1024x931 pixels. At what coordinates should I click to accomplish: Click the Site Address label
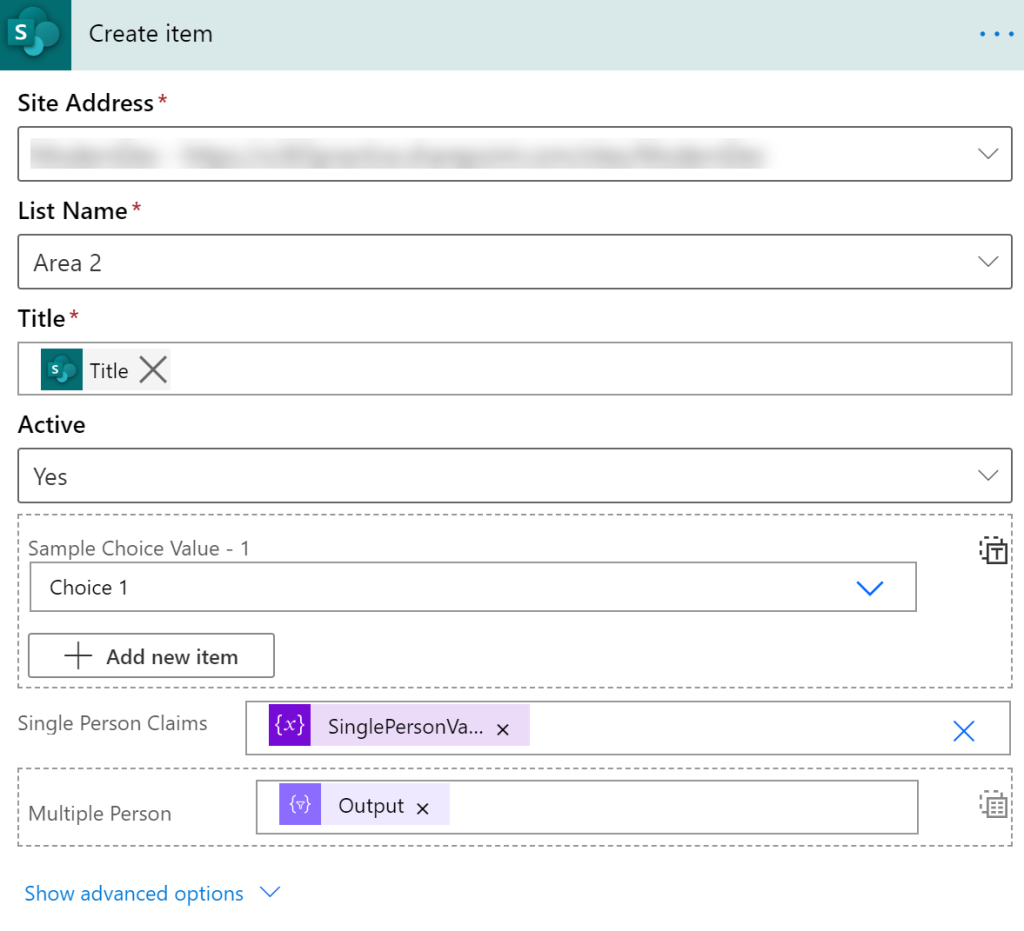86,103
